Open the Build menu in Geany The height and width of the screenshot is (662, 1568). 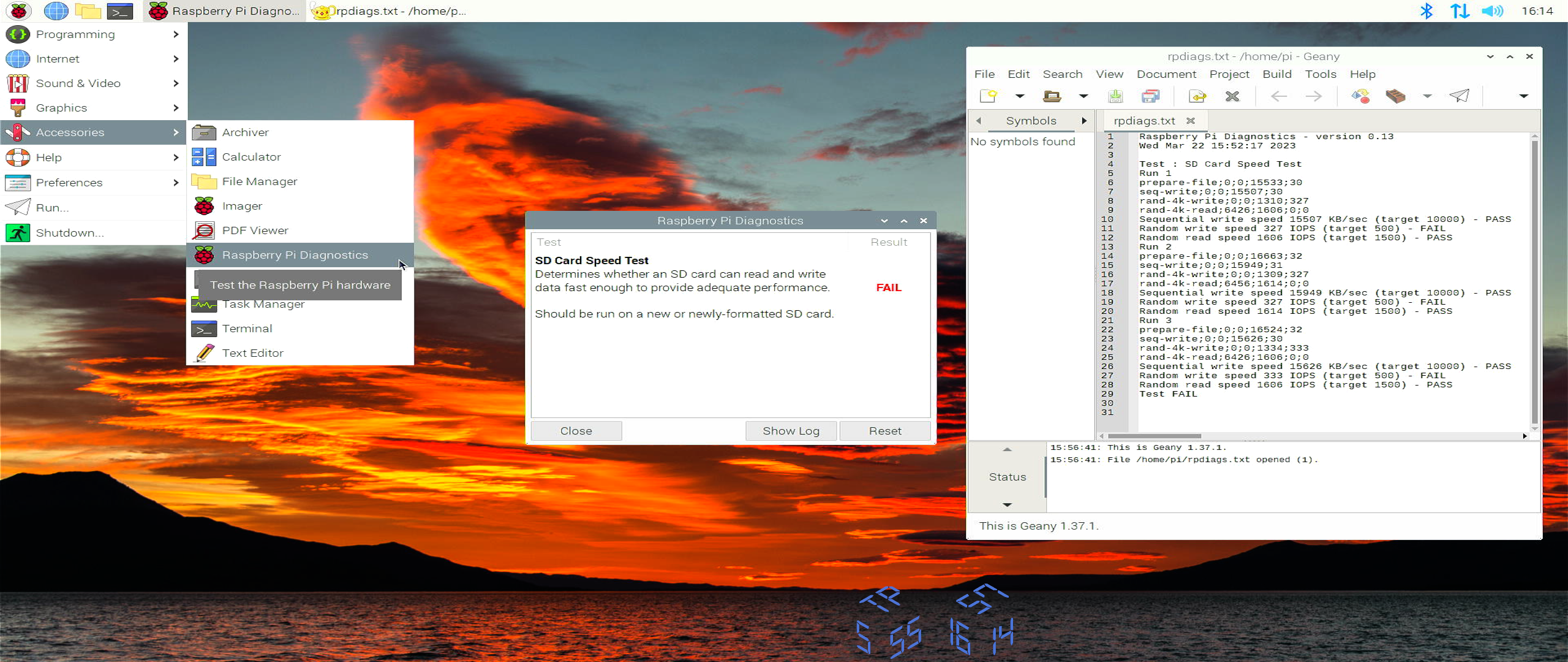1276,74
